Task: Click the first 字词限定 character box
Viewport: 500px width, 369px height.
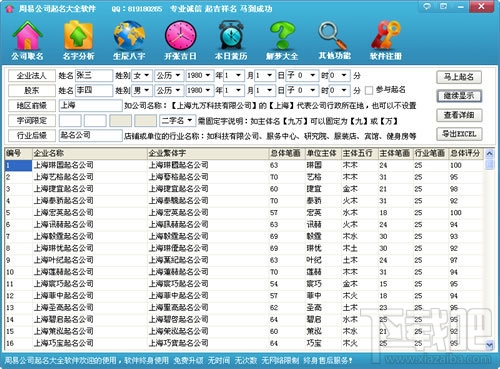Action: pos(70,120)
